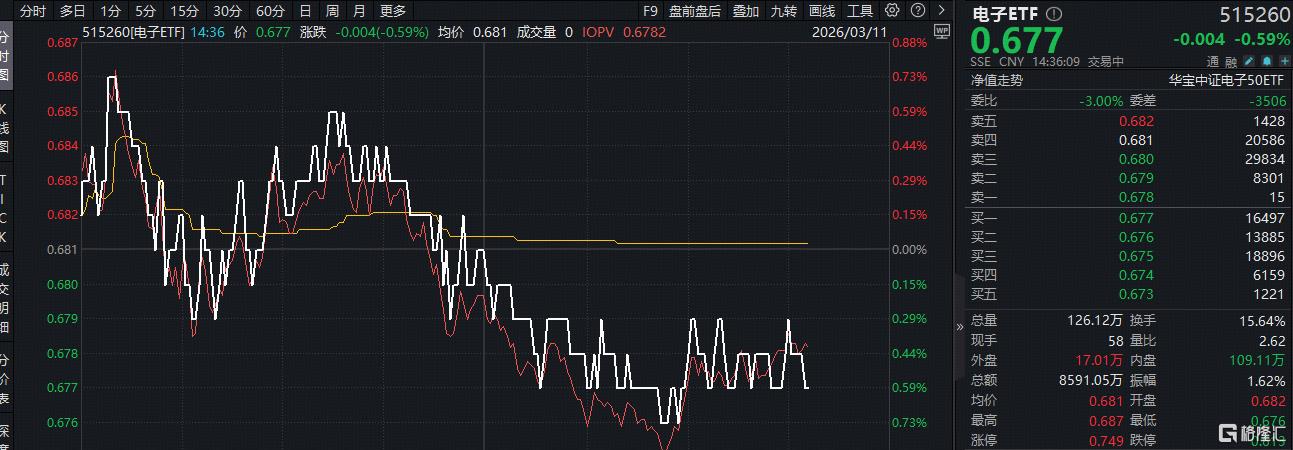
Task: Open the TICK sidebar tab
Action: 6,207
